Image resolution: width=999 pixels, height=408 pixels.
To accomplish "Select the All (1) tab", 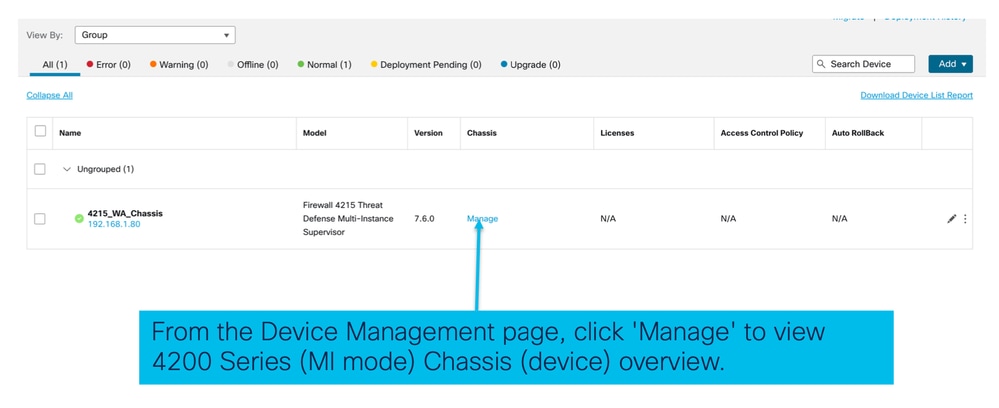I will (55, 64).
